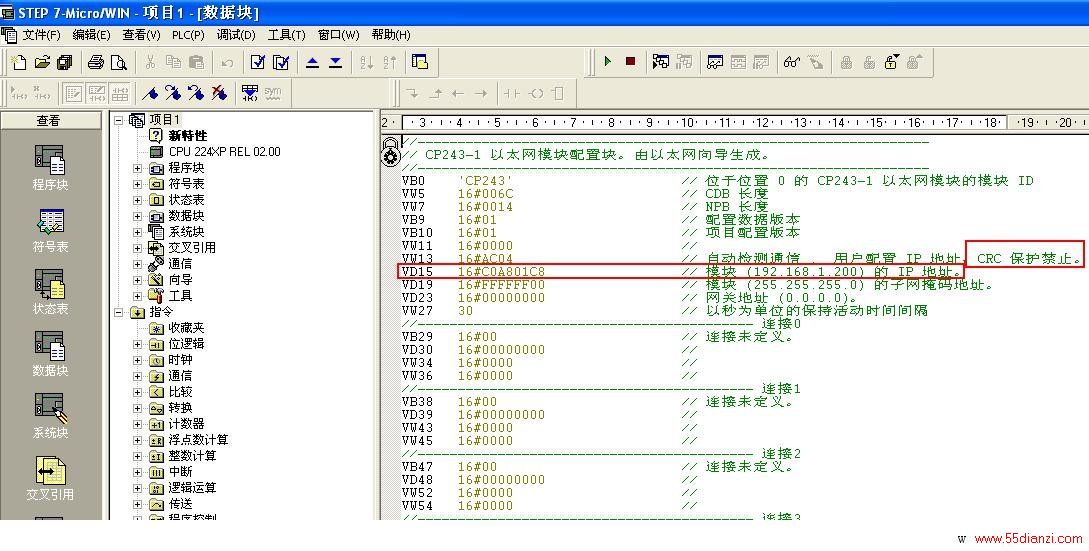Click the address VW27 in the data block
The height and width of the screenshot is (551, 1089).
(x=417, y=311)
